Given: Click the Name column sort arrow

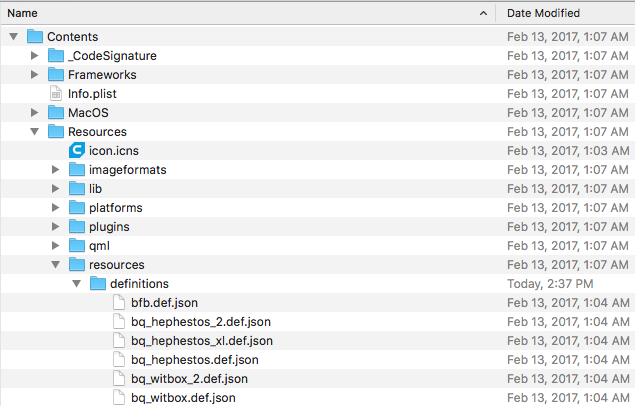Looking at the screenshot, I should coord(484,13).
